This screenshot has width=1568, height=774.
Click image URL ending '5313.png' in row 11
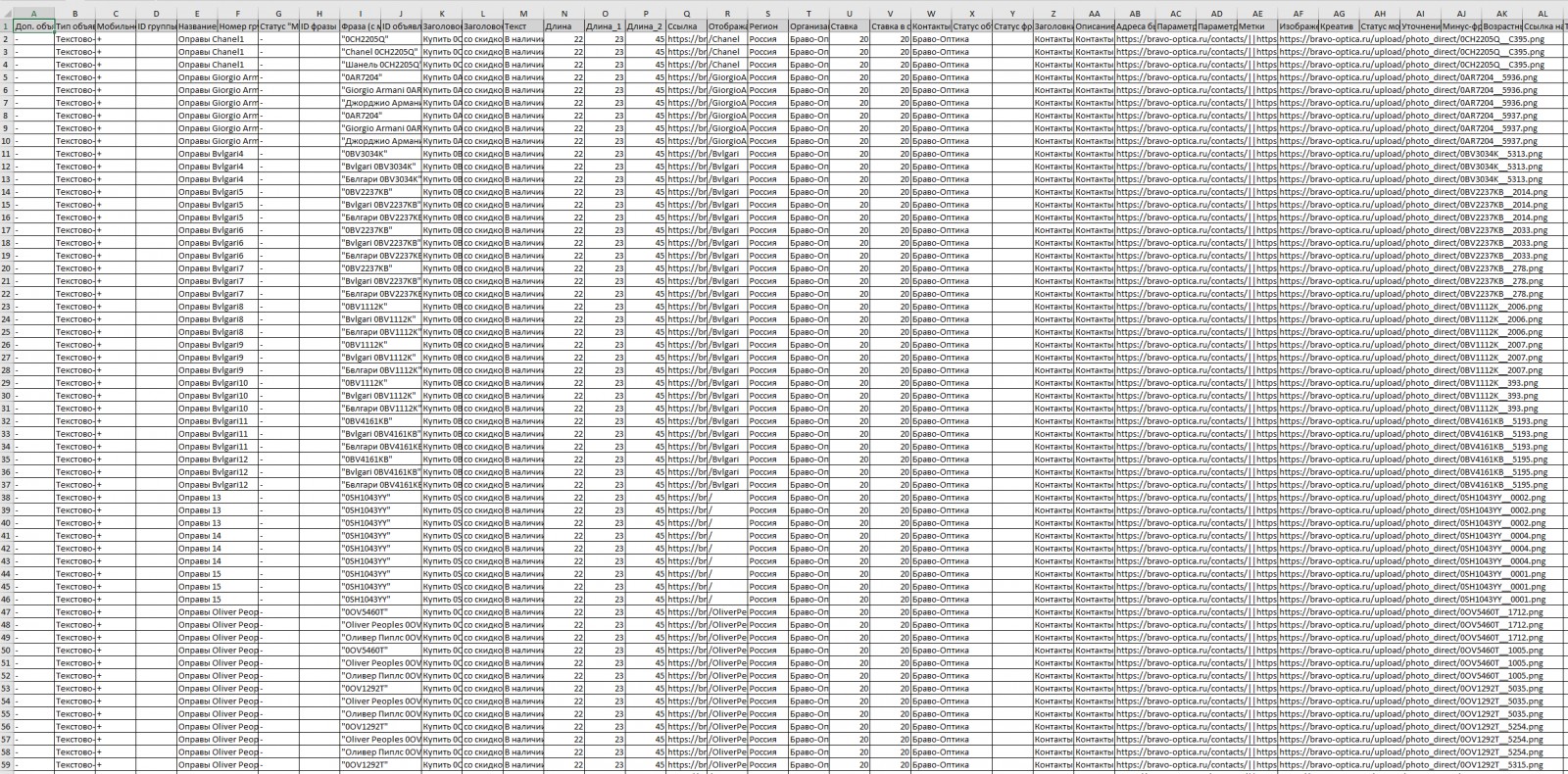1412,154
